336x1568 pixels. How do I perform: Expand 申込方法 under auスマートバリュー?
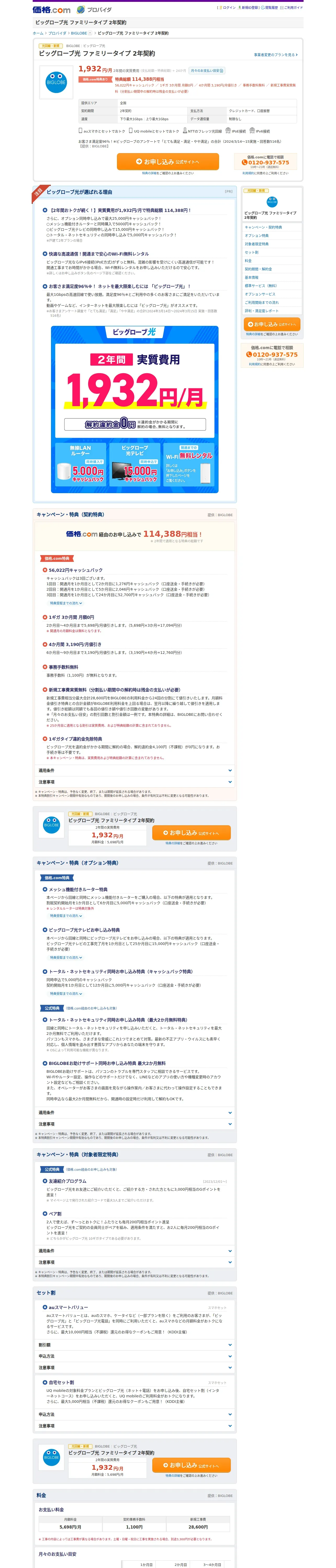[135, 1356]
